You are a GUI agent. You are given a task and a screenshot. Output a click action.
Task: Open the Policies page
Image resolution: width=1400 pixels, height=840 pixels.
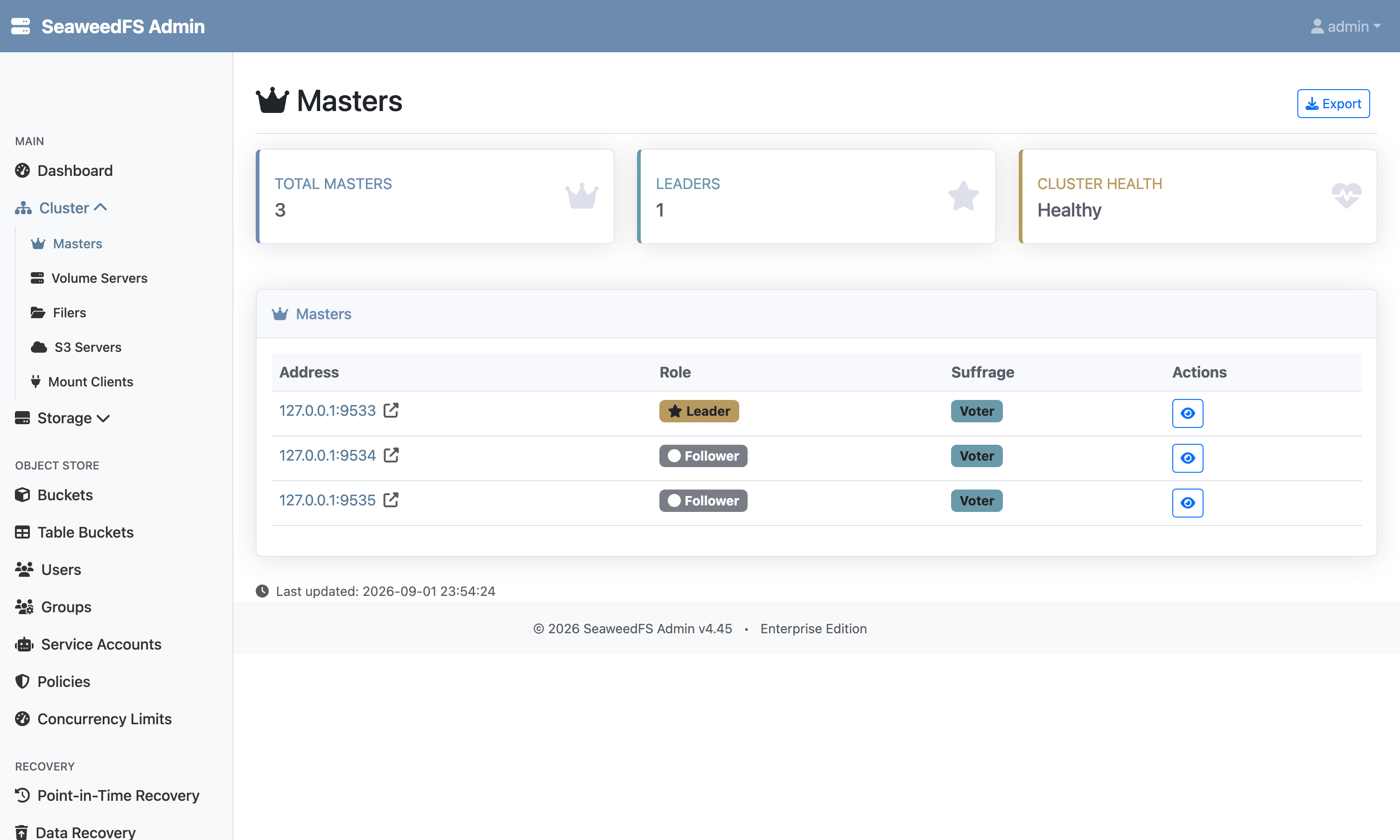click(x=53, y=681)
